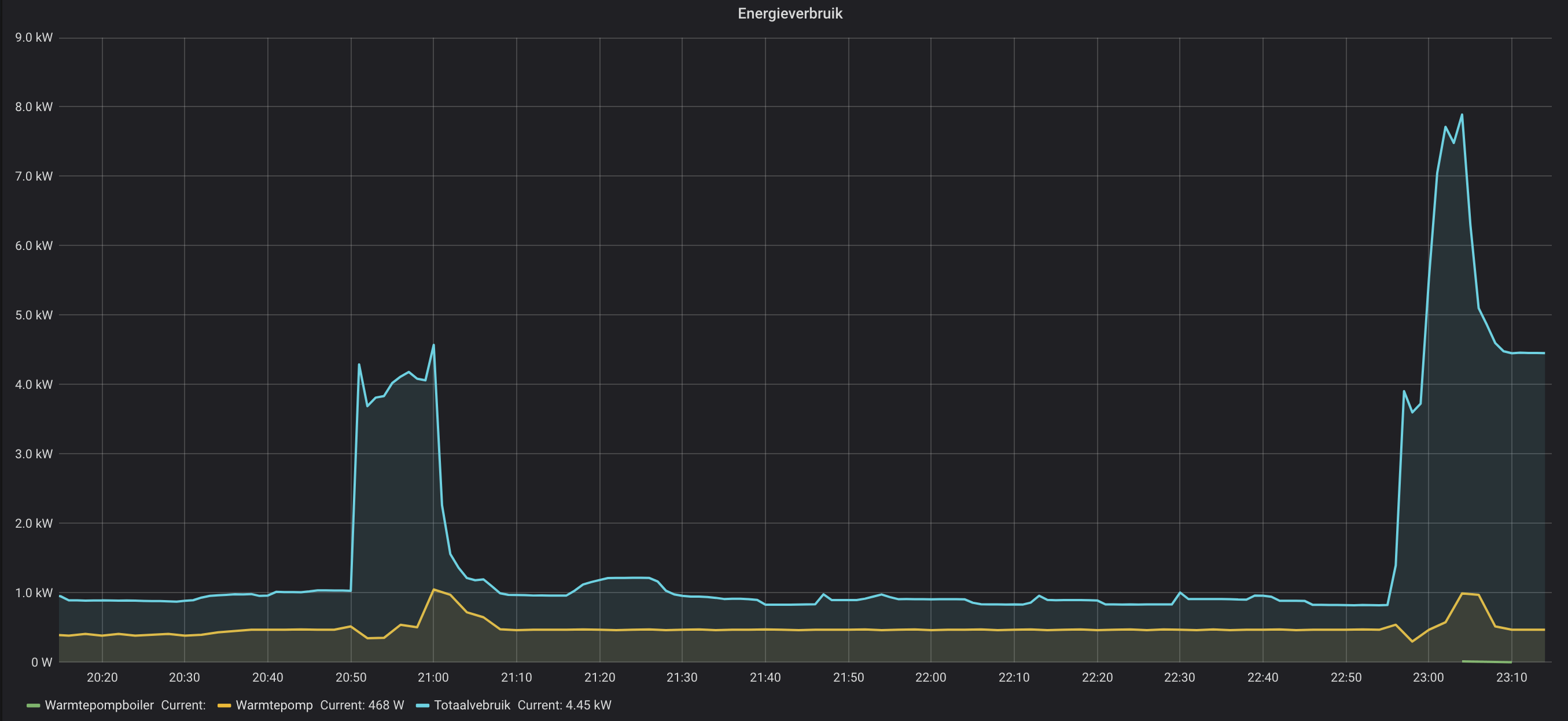Click the 5.0 kW y-axis label
The height and width of the screenshot is (721, 1568).
[34, 315]
